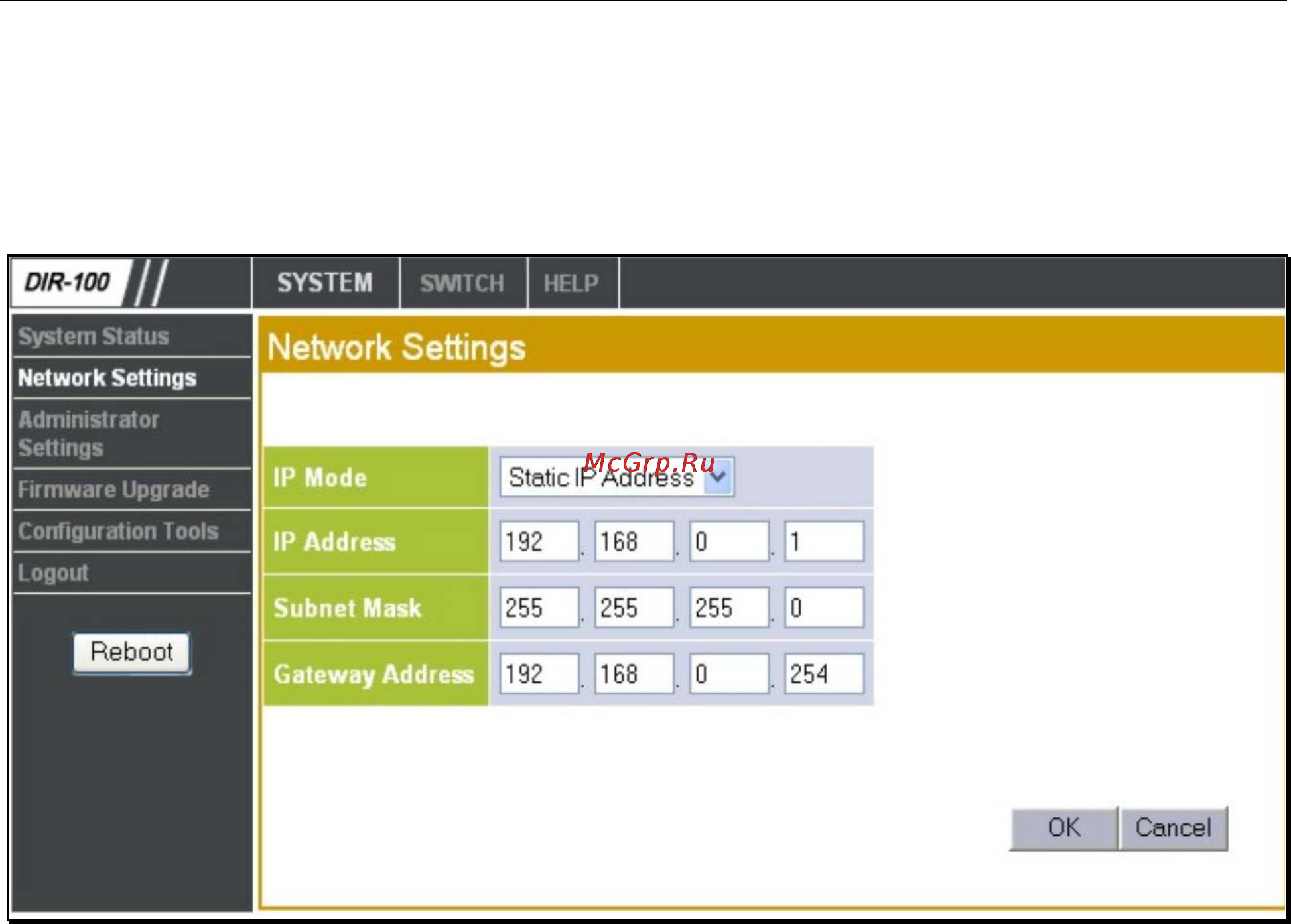Click the first IP Address octet field
Image resolution: width=1291 pixels, height=924 pixels.
pos(539,541)
